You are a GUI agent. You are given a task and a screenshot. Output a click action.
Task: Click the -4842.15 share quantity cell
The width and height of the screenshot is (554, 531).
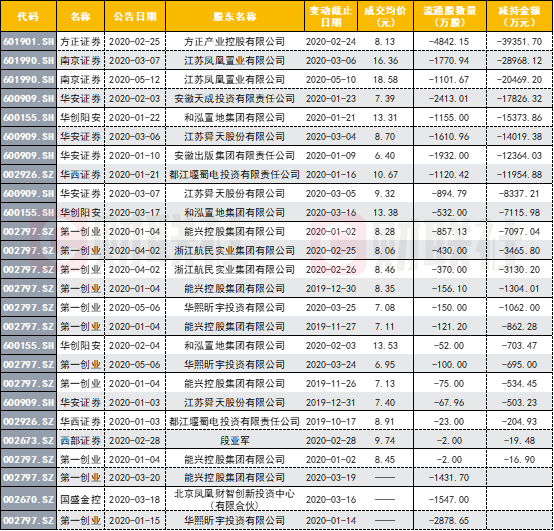click(450, 42)
